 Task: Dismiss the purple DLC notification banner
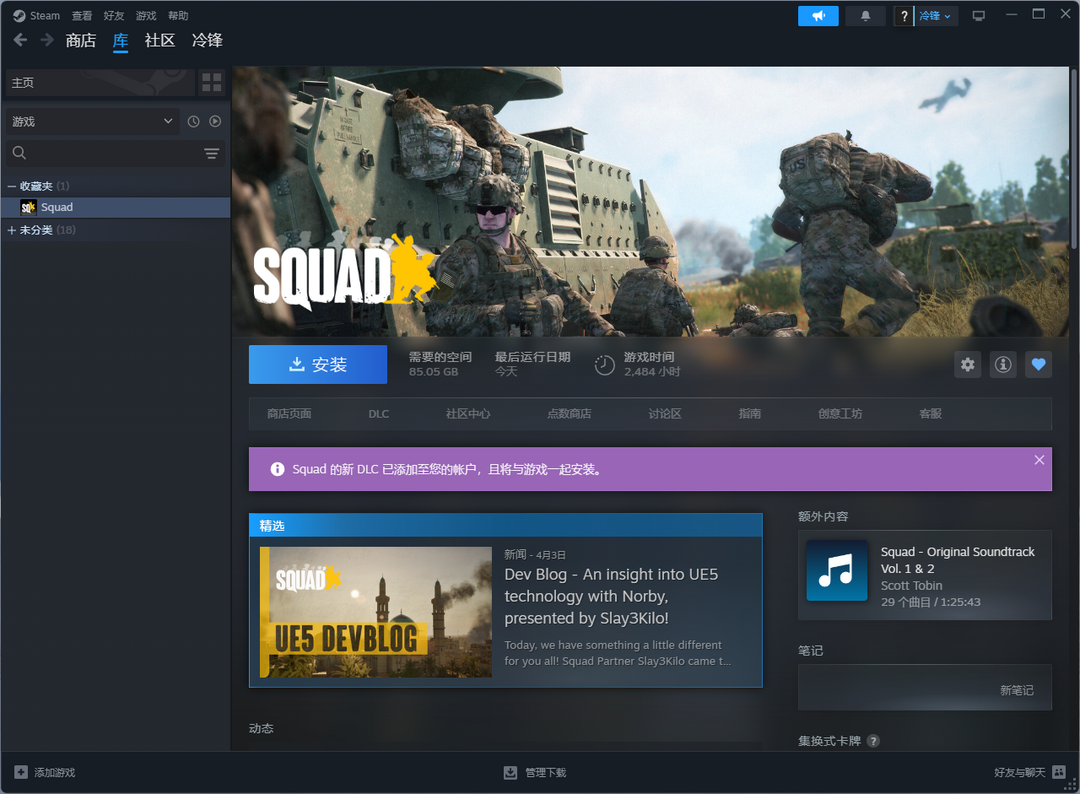click(1039, 460)
